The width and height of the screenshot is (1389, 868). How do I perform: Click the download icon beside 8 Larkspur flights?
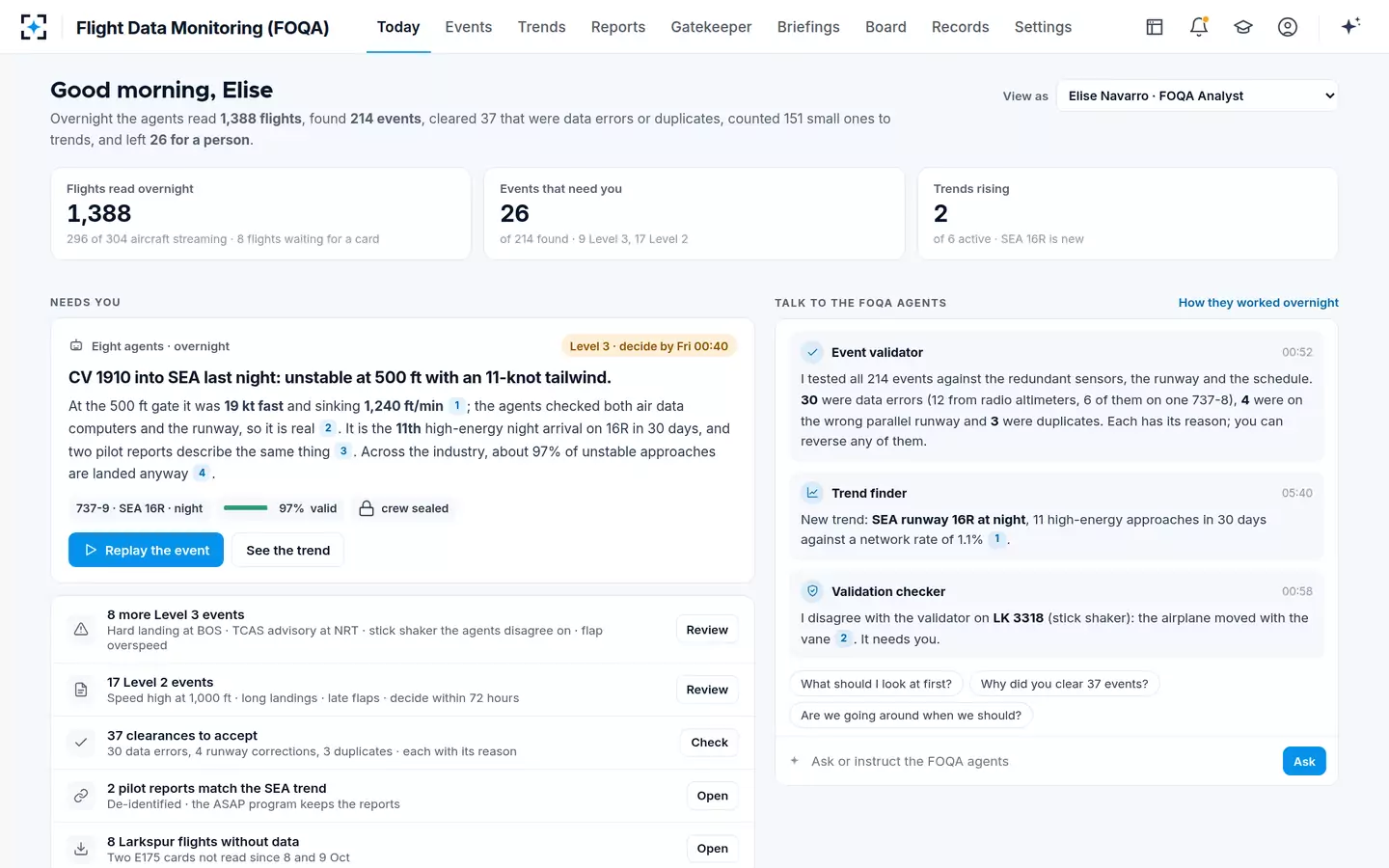point(81,849)
